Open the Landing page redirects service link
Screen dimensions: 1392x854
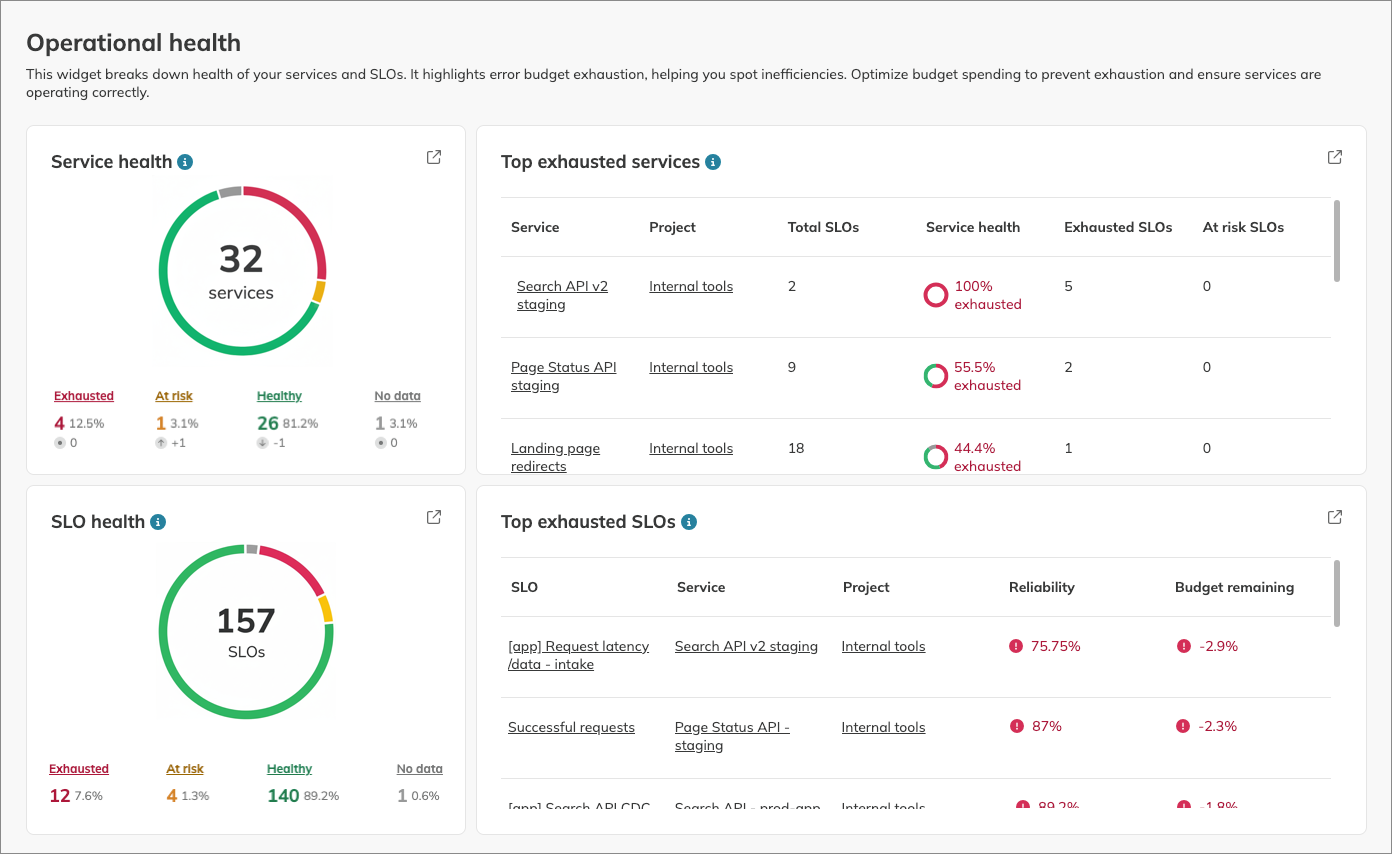pyautogui.click(x=555, y=457)
